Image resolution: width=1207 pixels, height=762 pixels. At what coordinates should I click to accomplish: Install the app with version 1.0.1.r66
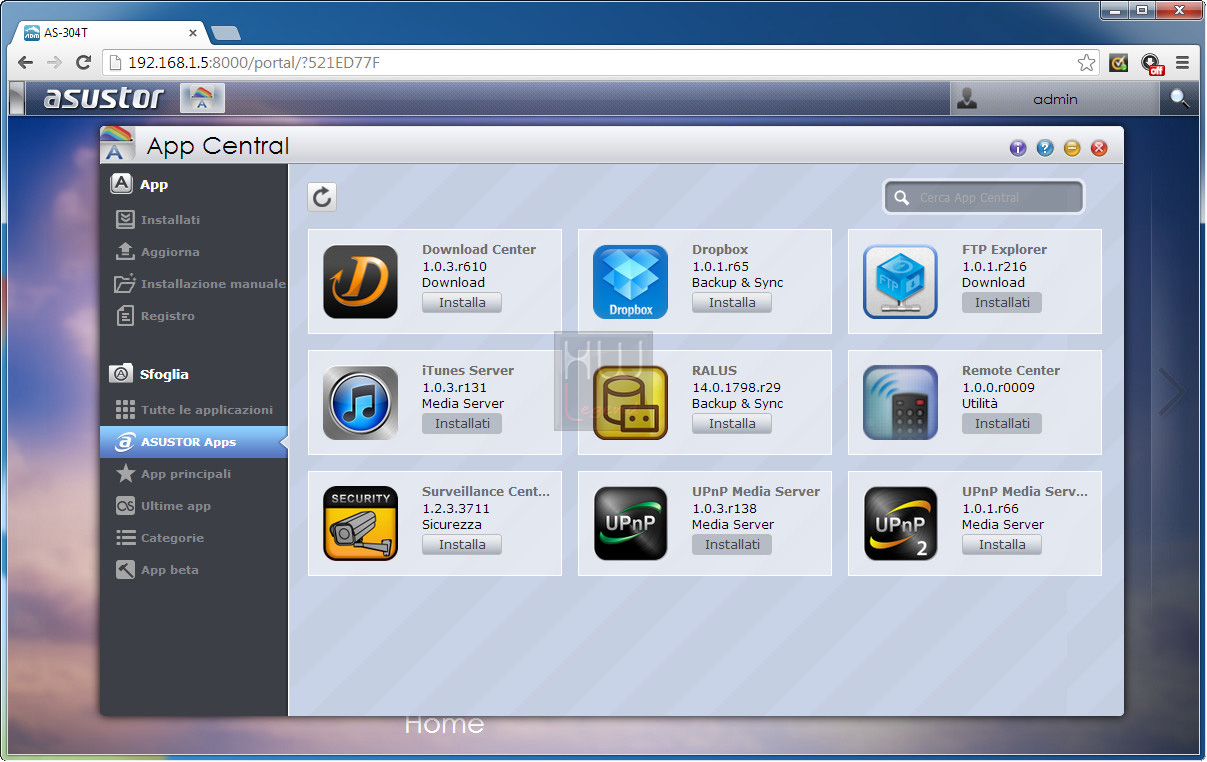click(1002, 545)
